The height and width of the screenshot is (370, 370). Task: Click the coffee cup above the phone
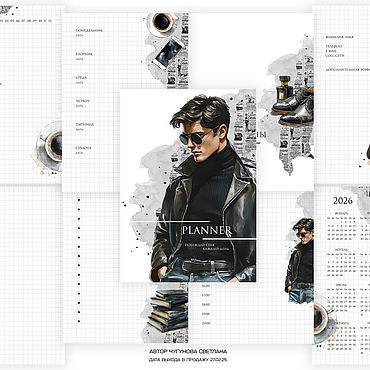[162, 23]
